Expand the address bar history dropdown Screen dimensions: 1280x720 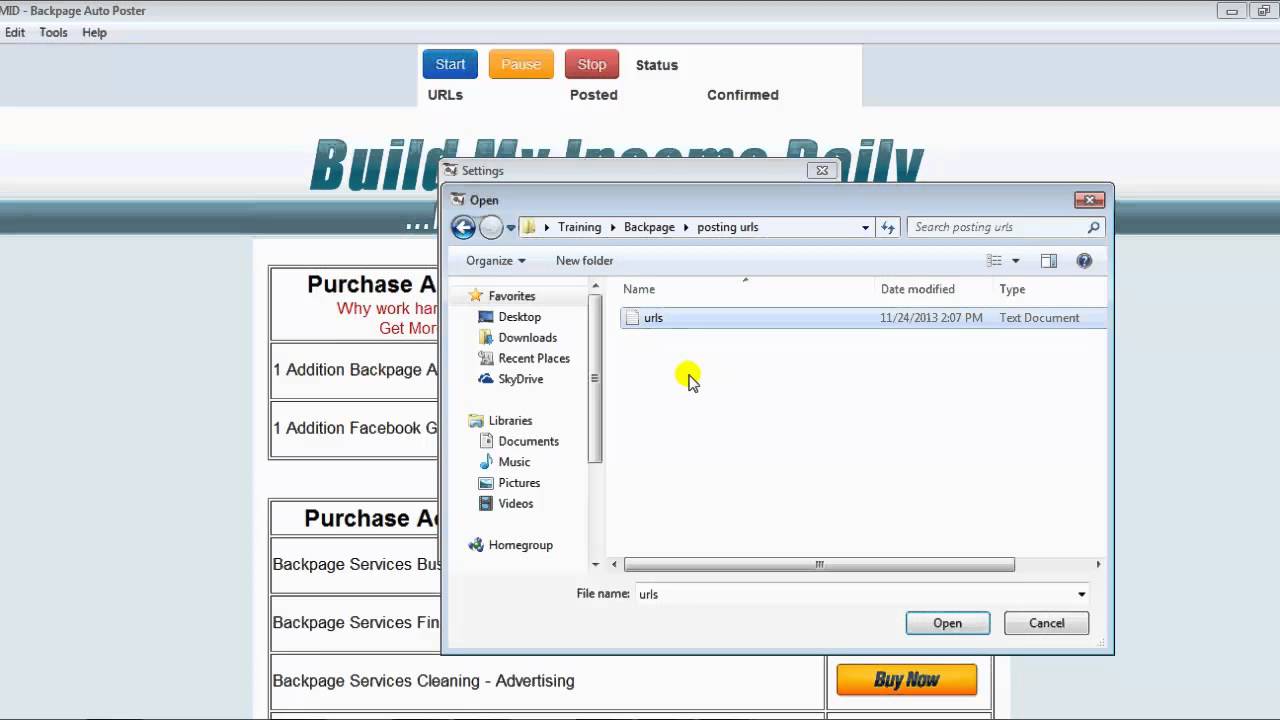[865, 228]
